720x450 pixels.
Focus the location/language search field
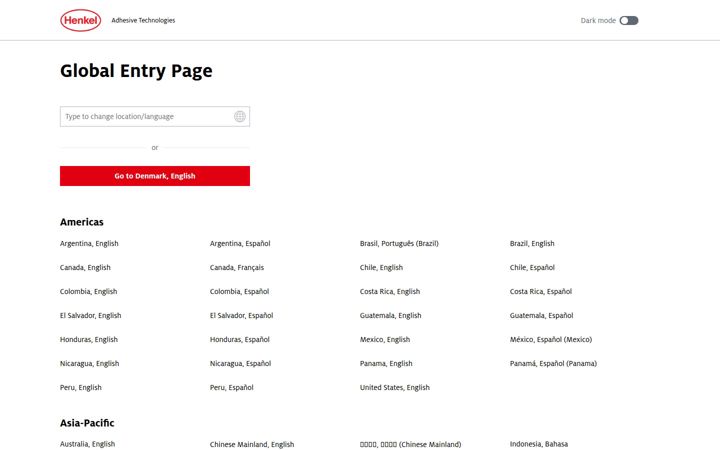pyautogui.click(x=155, y=117)
